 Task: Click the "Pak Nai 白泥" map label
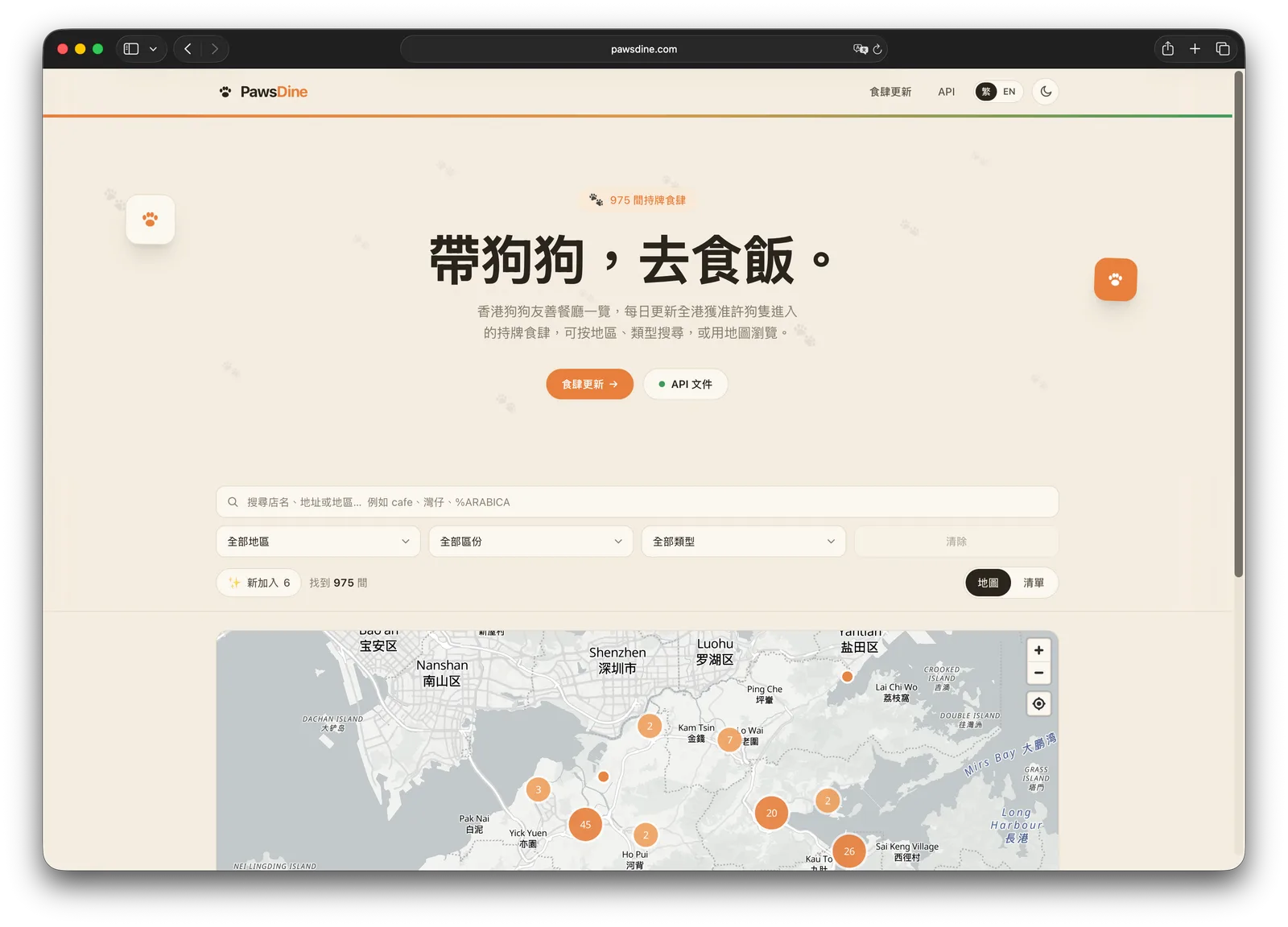click(x=474, y=824)
